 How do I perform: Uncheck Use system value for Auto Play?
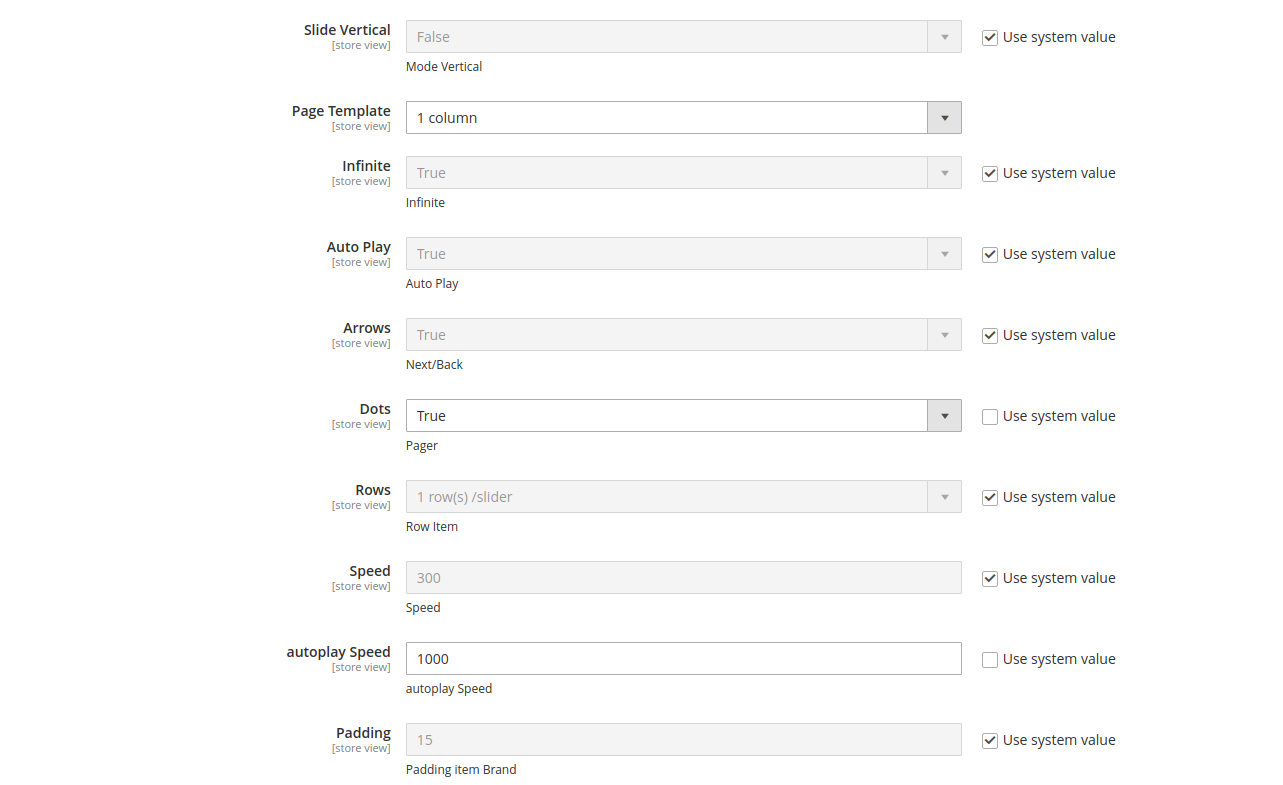(x=990, y=255)
